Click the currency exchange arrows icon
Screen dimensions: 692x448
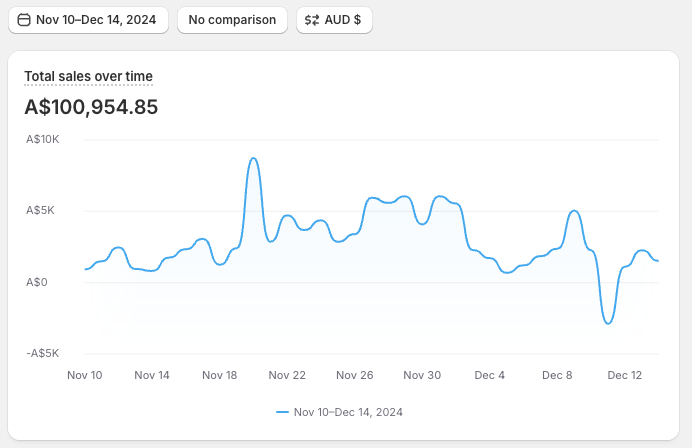point(312,20)
